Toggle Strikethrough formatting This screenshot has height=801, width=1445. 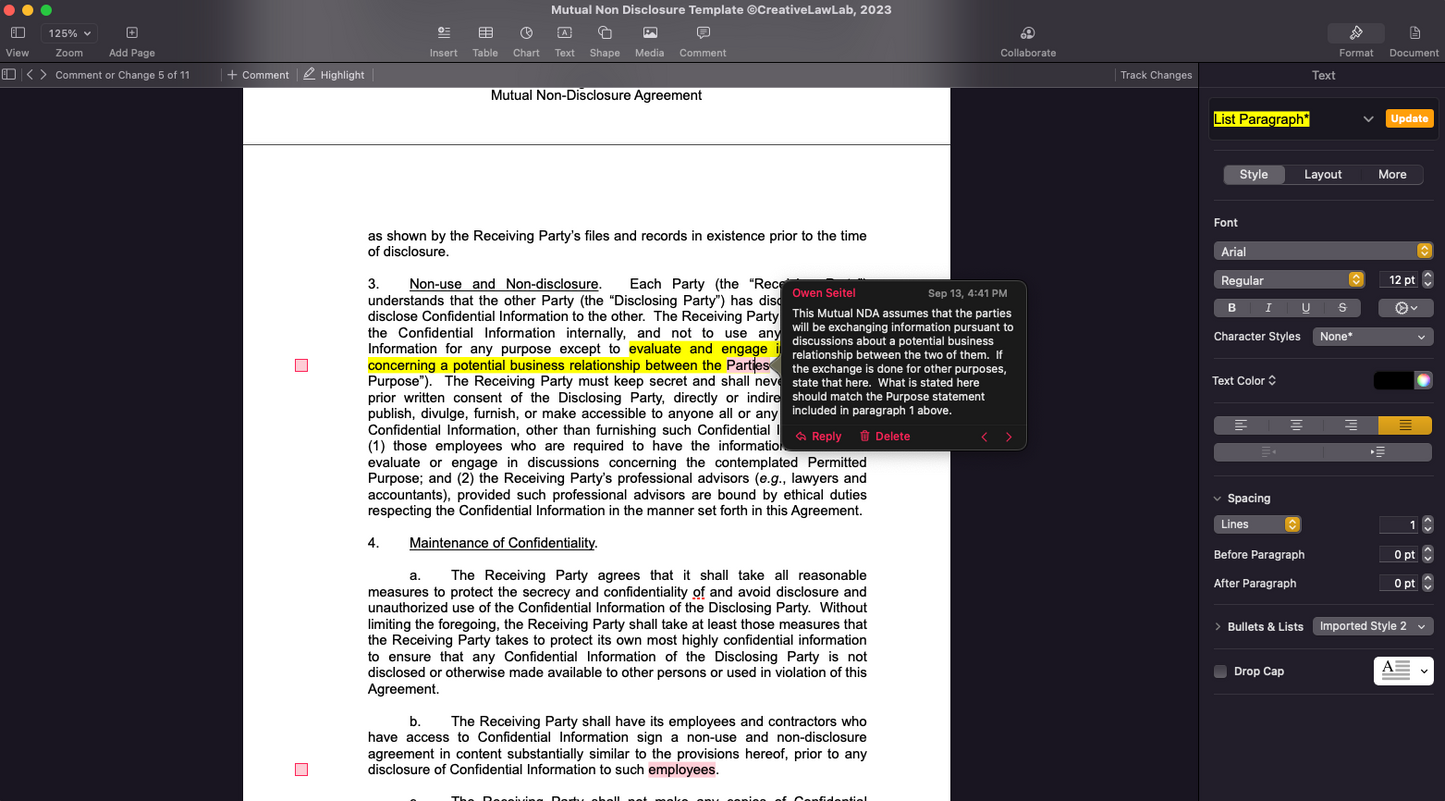[1342, 308]
